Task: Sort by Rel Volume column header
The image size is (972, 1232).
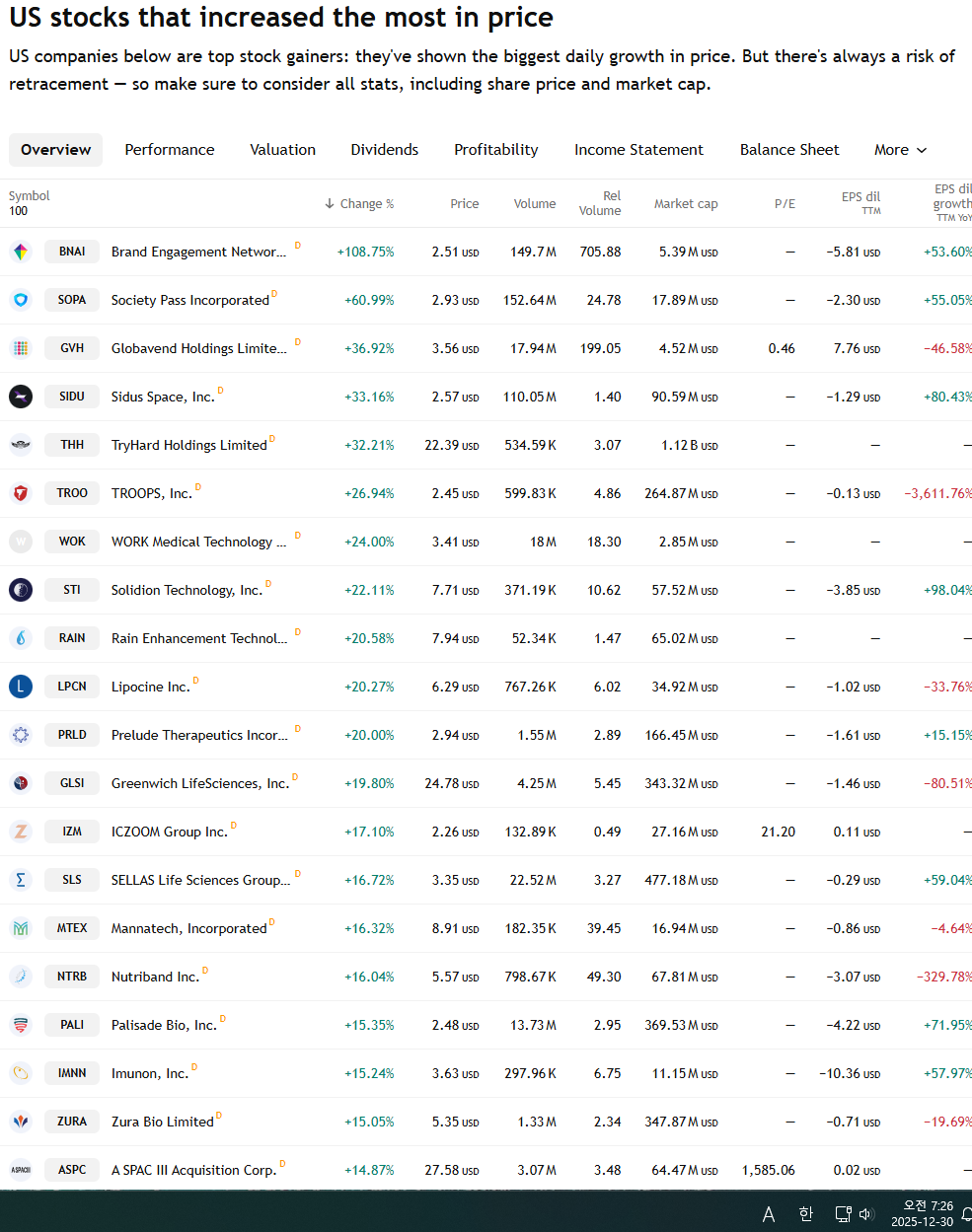Action: 600,203
